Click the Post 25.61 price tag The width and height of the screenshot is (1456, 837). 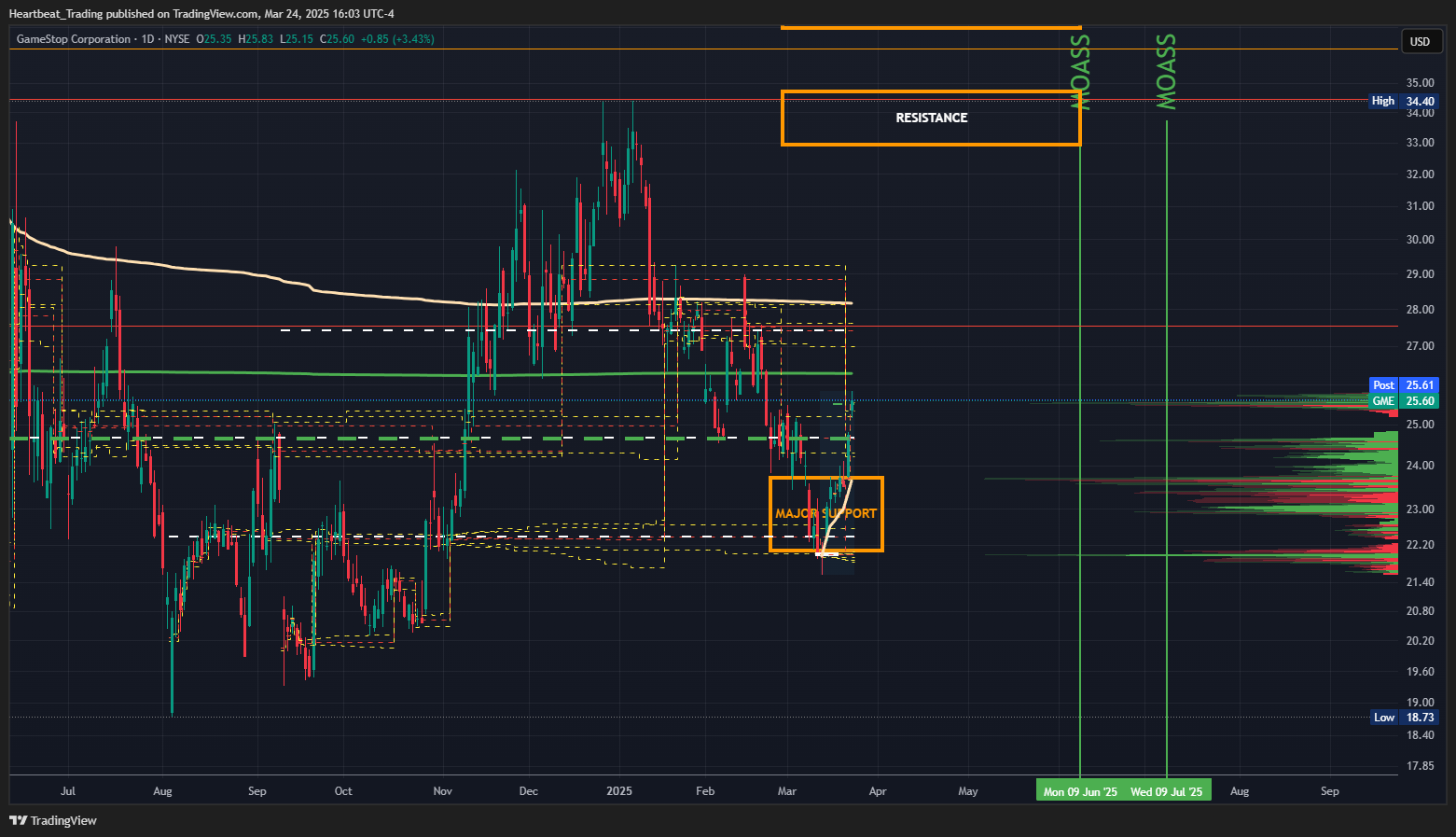pyautogui.click(x=1404, y=384)
